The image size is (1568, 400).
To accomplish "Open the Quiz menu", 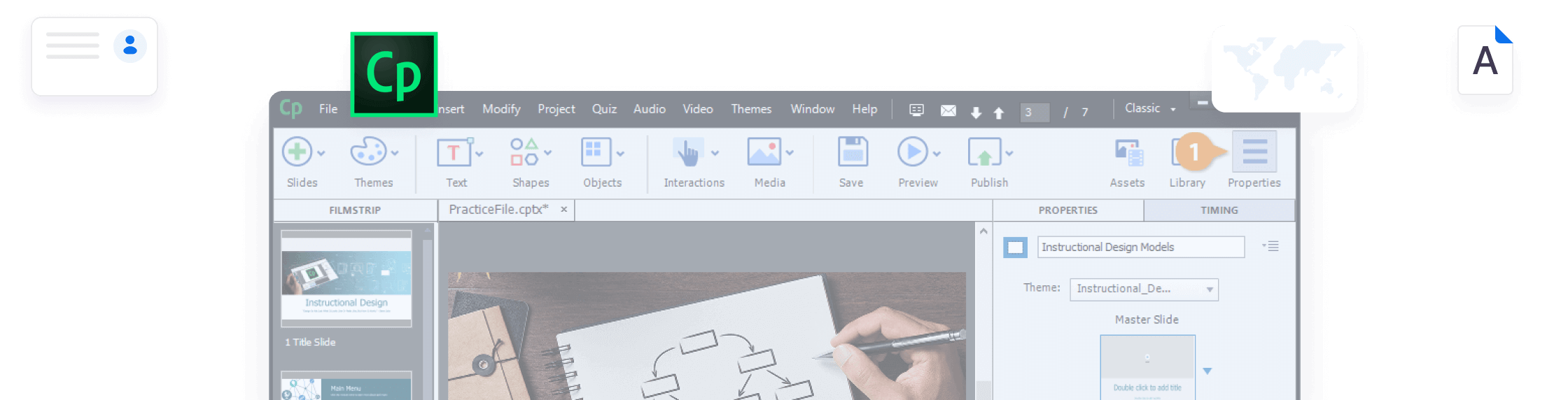I will pos(604,109).
